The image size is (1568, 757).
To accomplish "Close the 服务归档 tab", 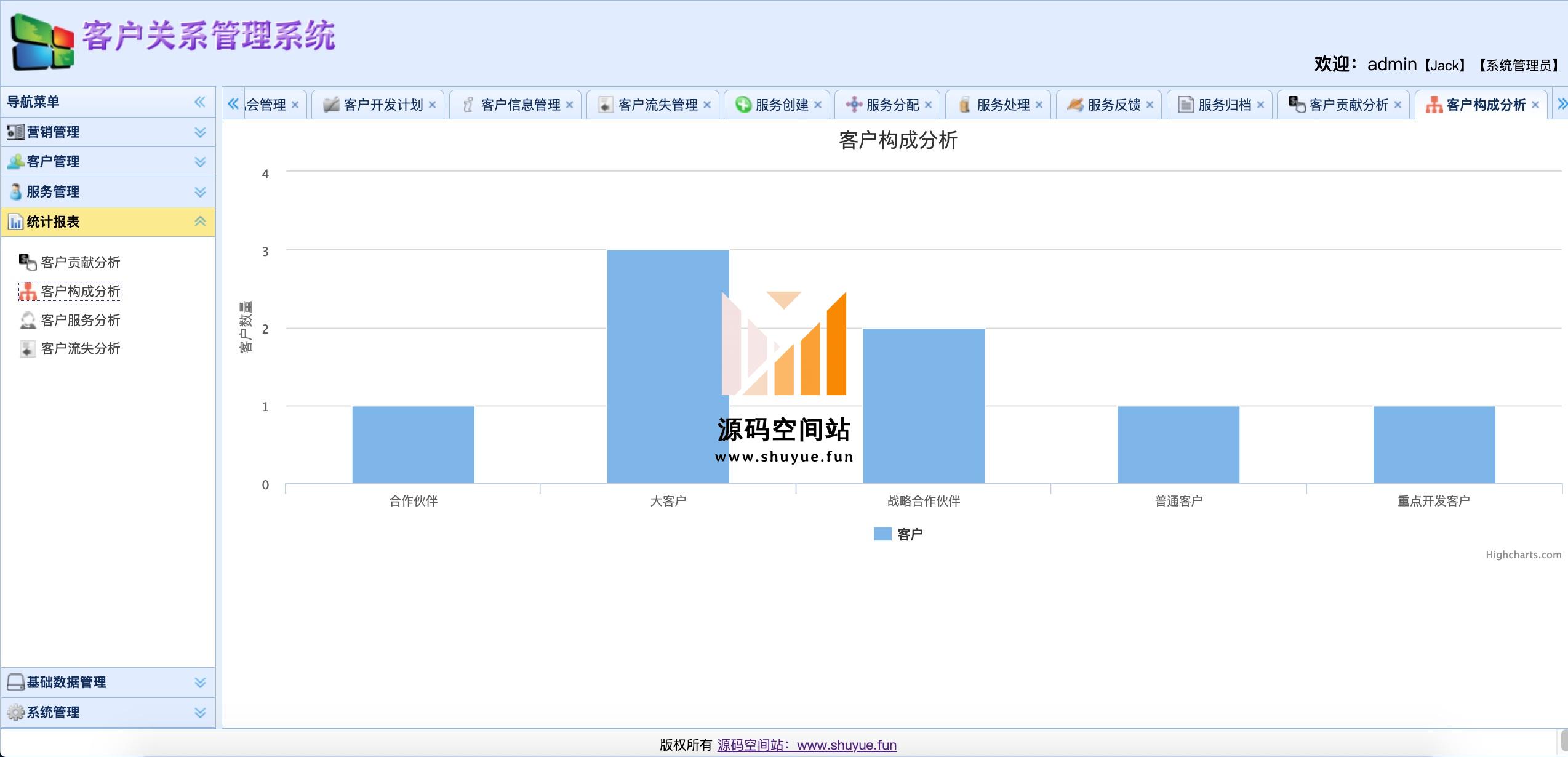I will [1260, 105].
